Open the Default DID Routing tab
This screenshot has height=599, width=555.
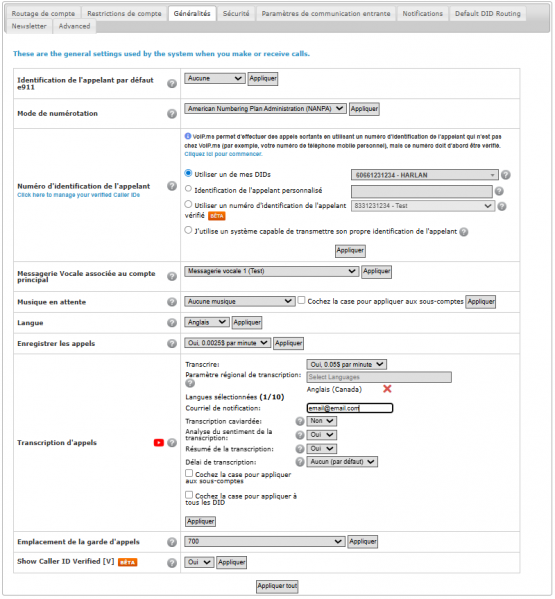[x=488, y=13]
